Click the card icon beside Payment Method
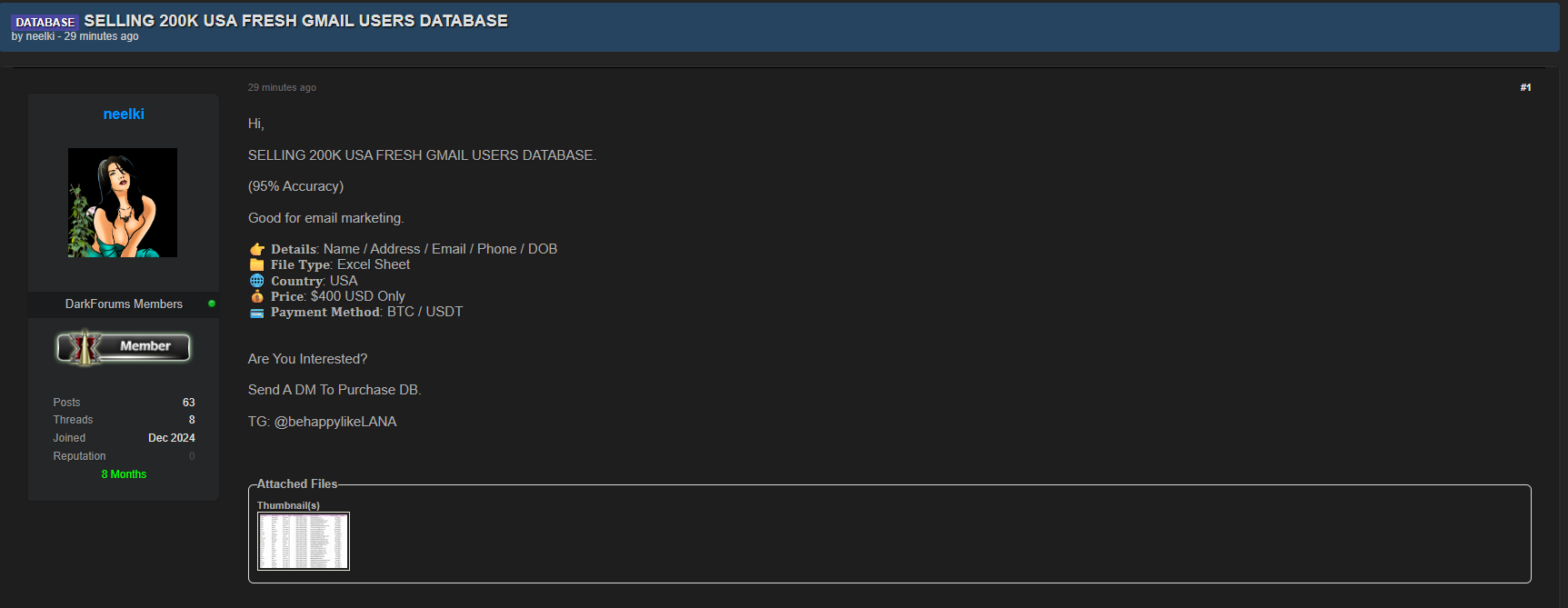1568x608 pixels. point(257,313)
